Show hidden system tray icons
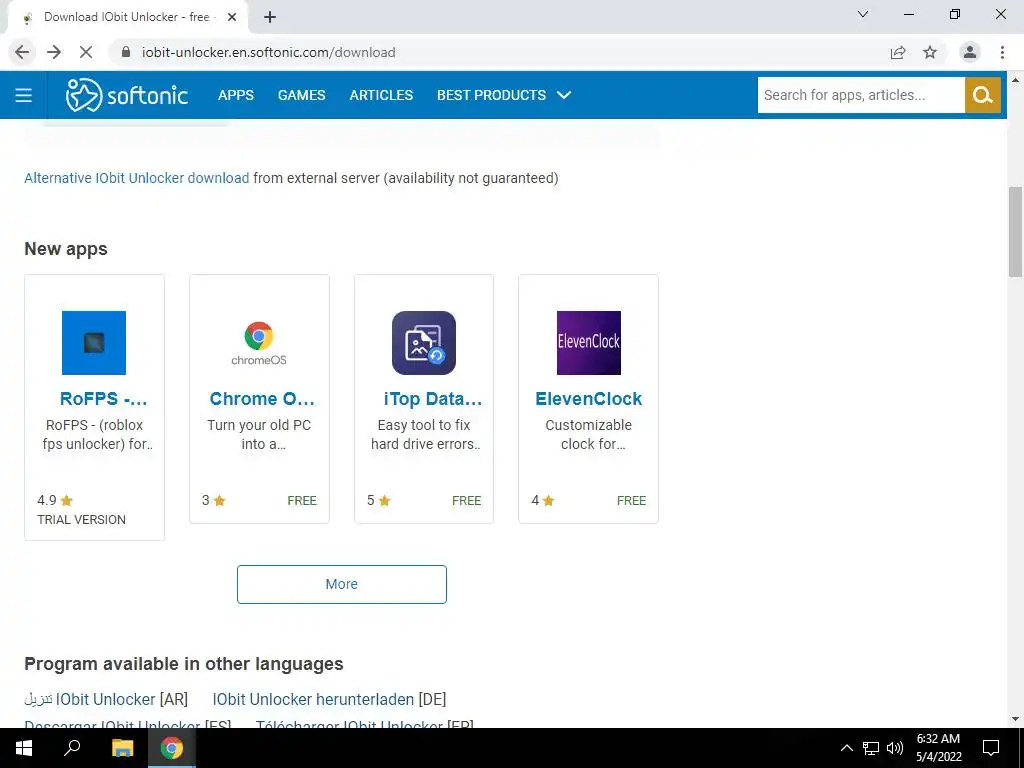Viewport: 1024px width, 768px height. 846,748
